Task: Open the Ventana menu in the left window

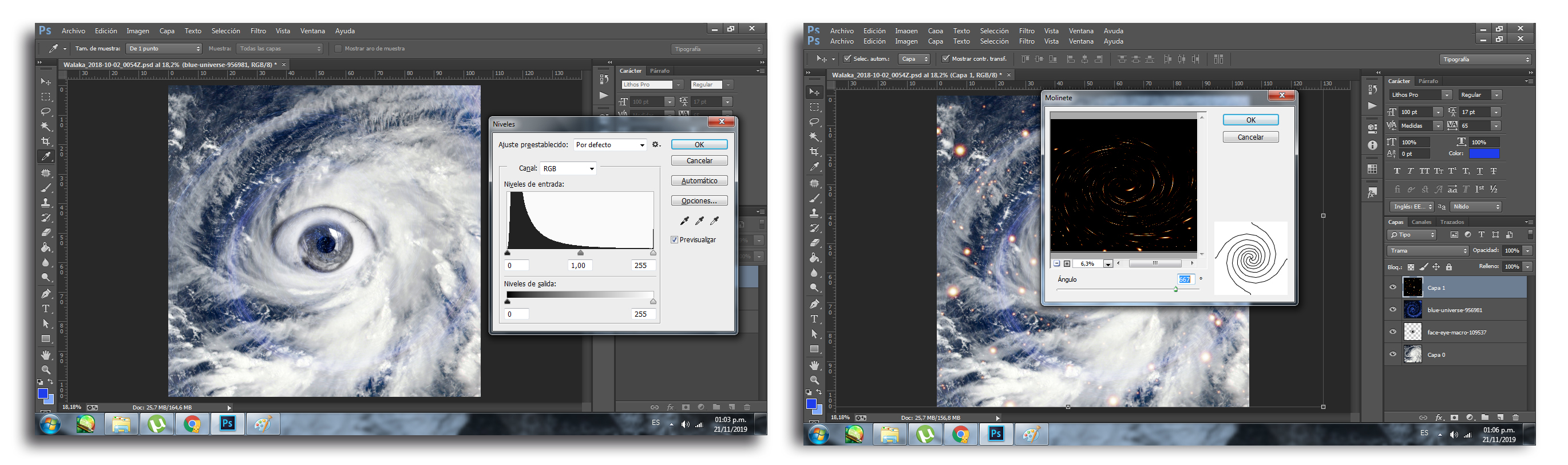Action: [312, 30]
